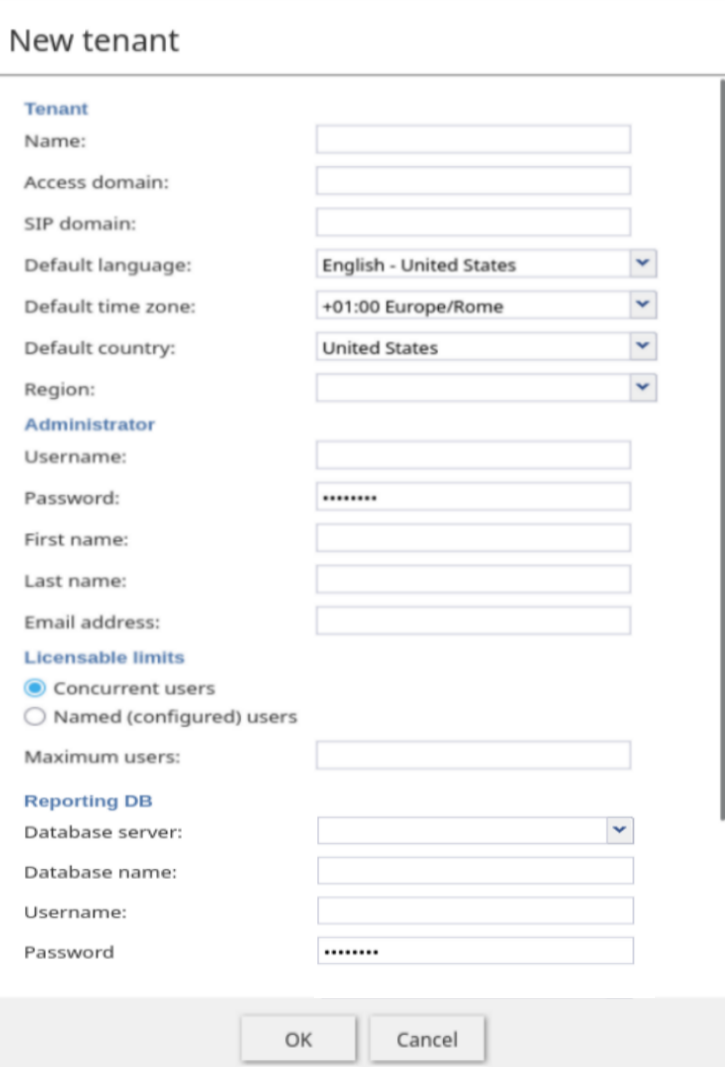Click the OK button
The width and height of the screenshot is (725, 1067).
297,1039
